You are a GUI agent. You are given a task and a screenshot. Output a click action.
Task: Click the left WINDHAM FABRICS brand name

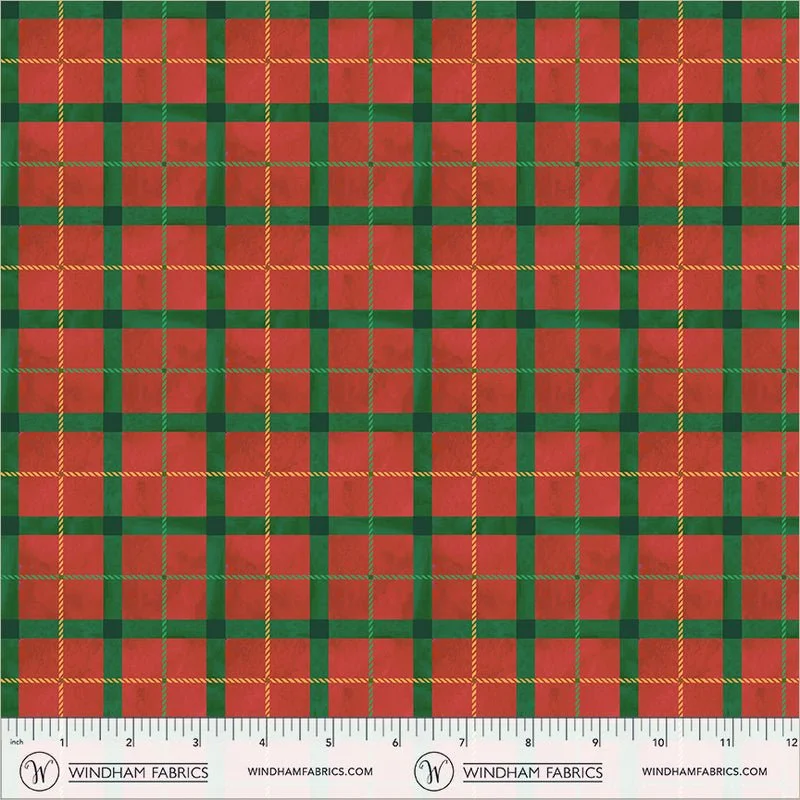point(138,772)
